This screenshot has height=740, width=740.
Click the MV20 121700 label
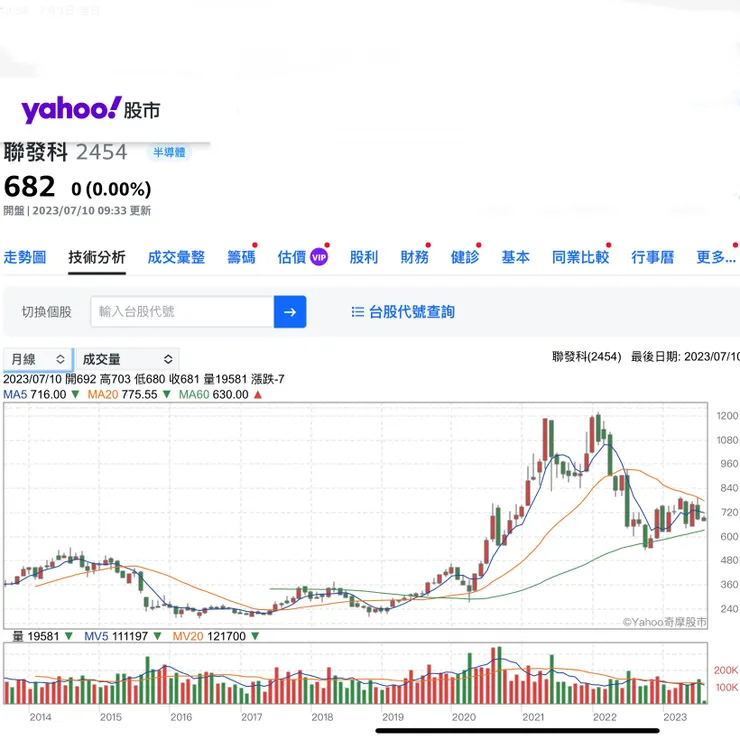[x=209, y=637]
